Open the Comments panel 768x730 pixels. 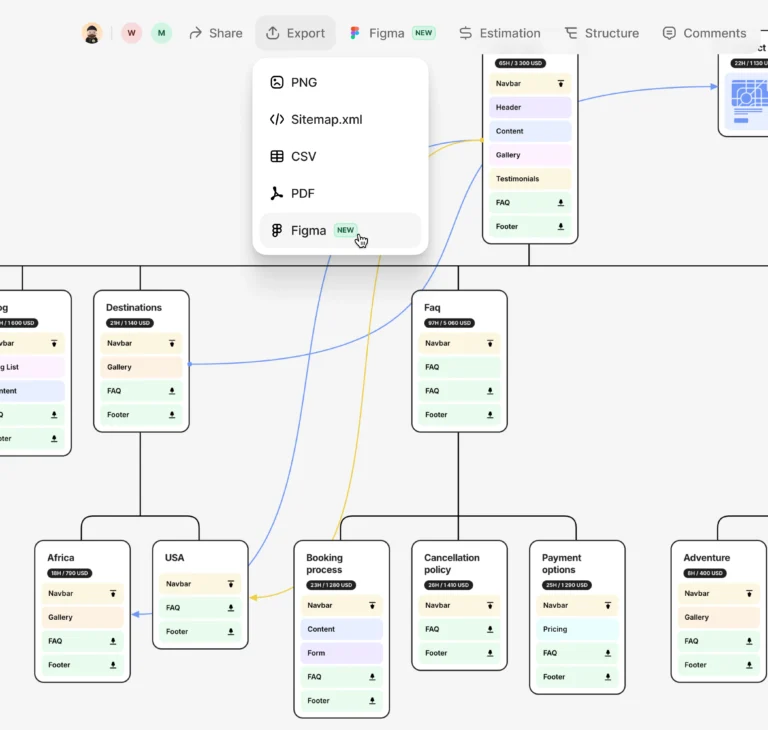click(x=704, y=33)
